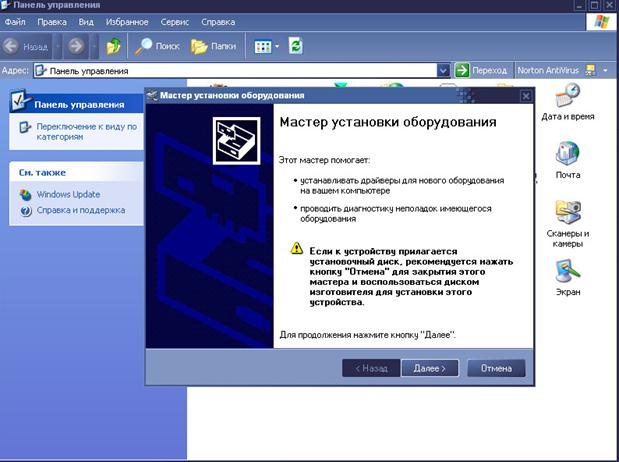Open the Дата и время icon

point(567,102)
